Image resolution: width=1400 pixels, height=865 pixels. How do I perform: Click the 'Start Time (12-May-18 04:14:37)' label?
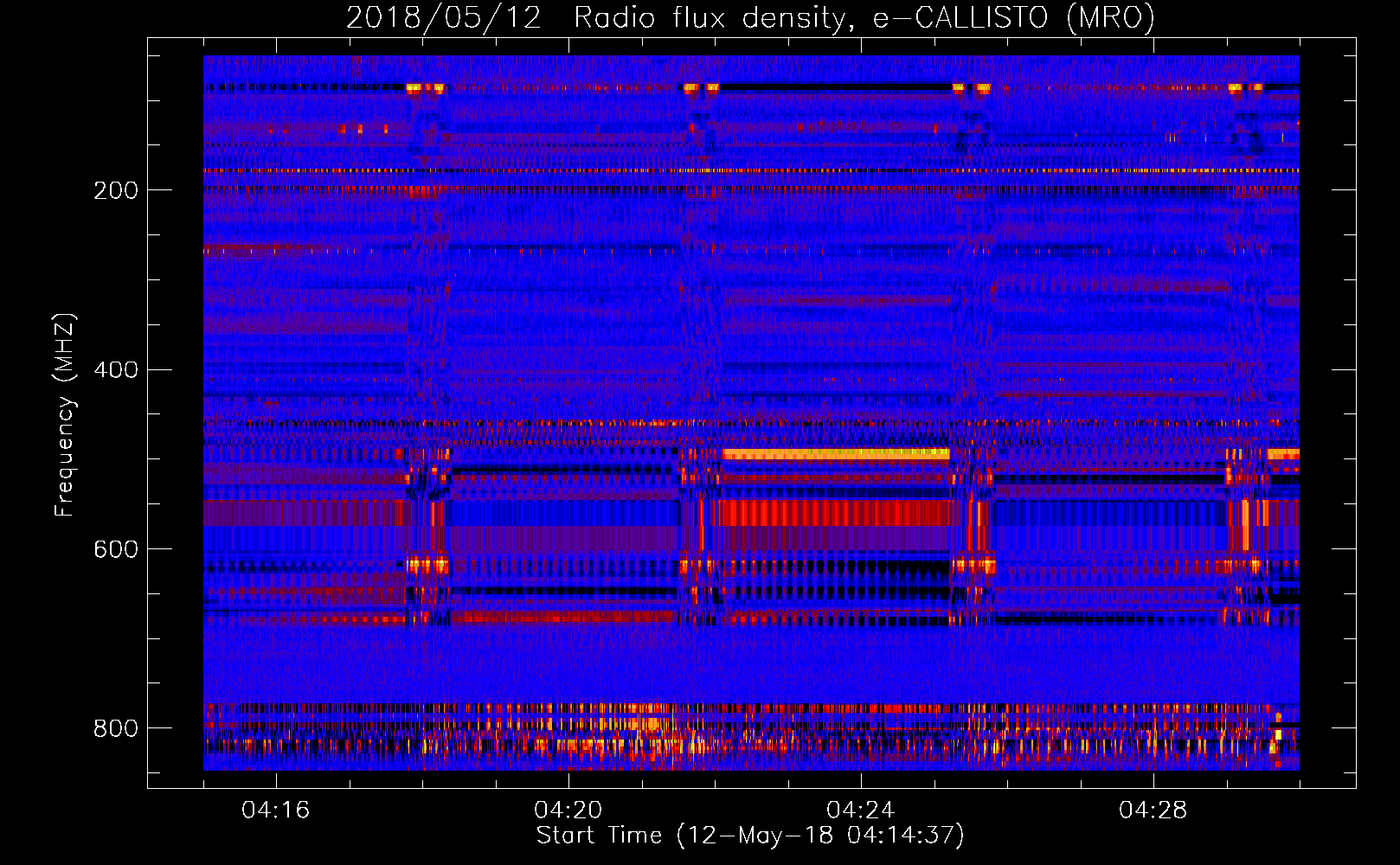tap(750, 836)
